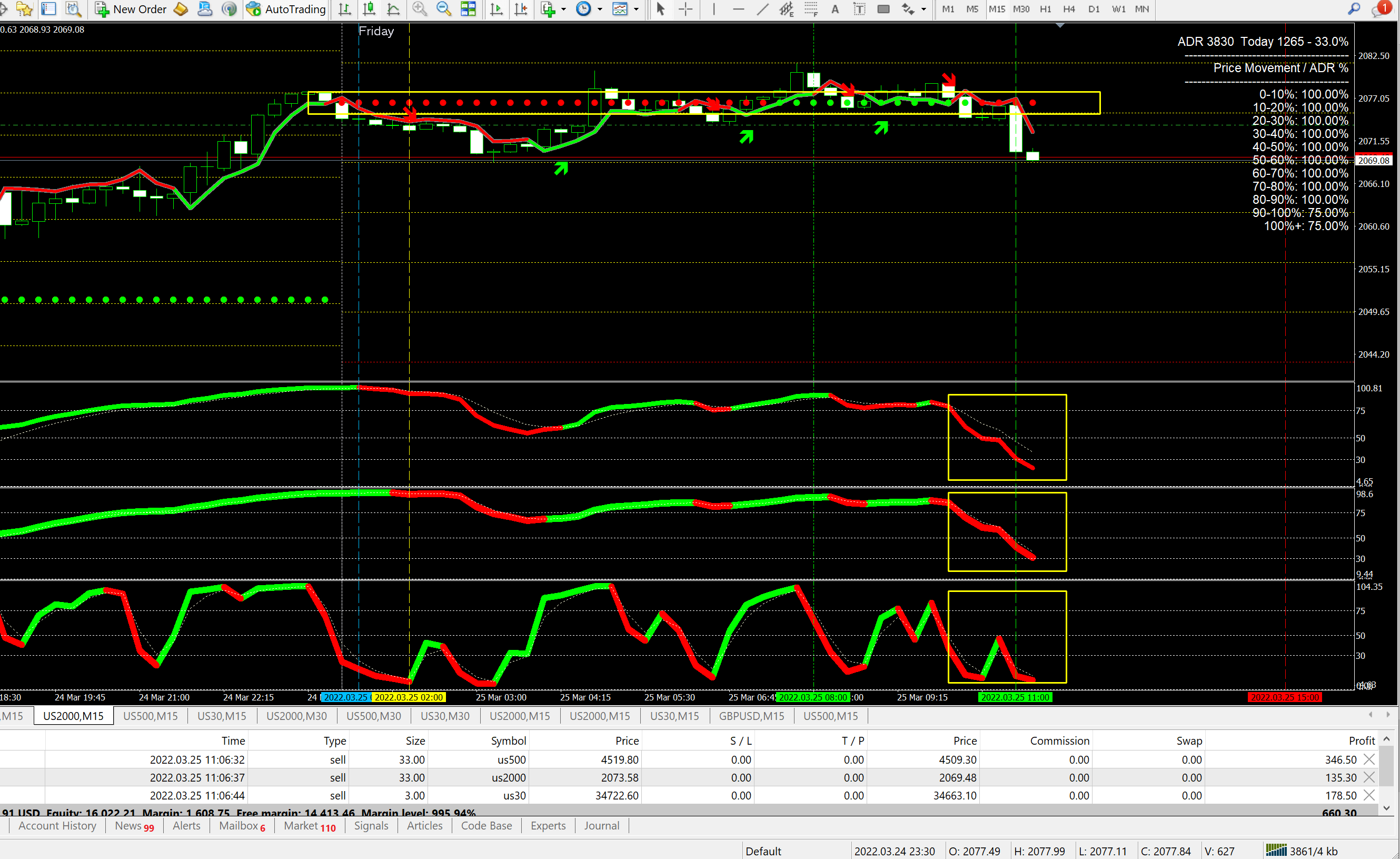Zoom out of the chart

coord(443,9)
